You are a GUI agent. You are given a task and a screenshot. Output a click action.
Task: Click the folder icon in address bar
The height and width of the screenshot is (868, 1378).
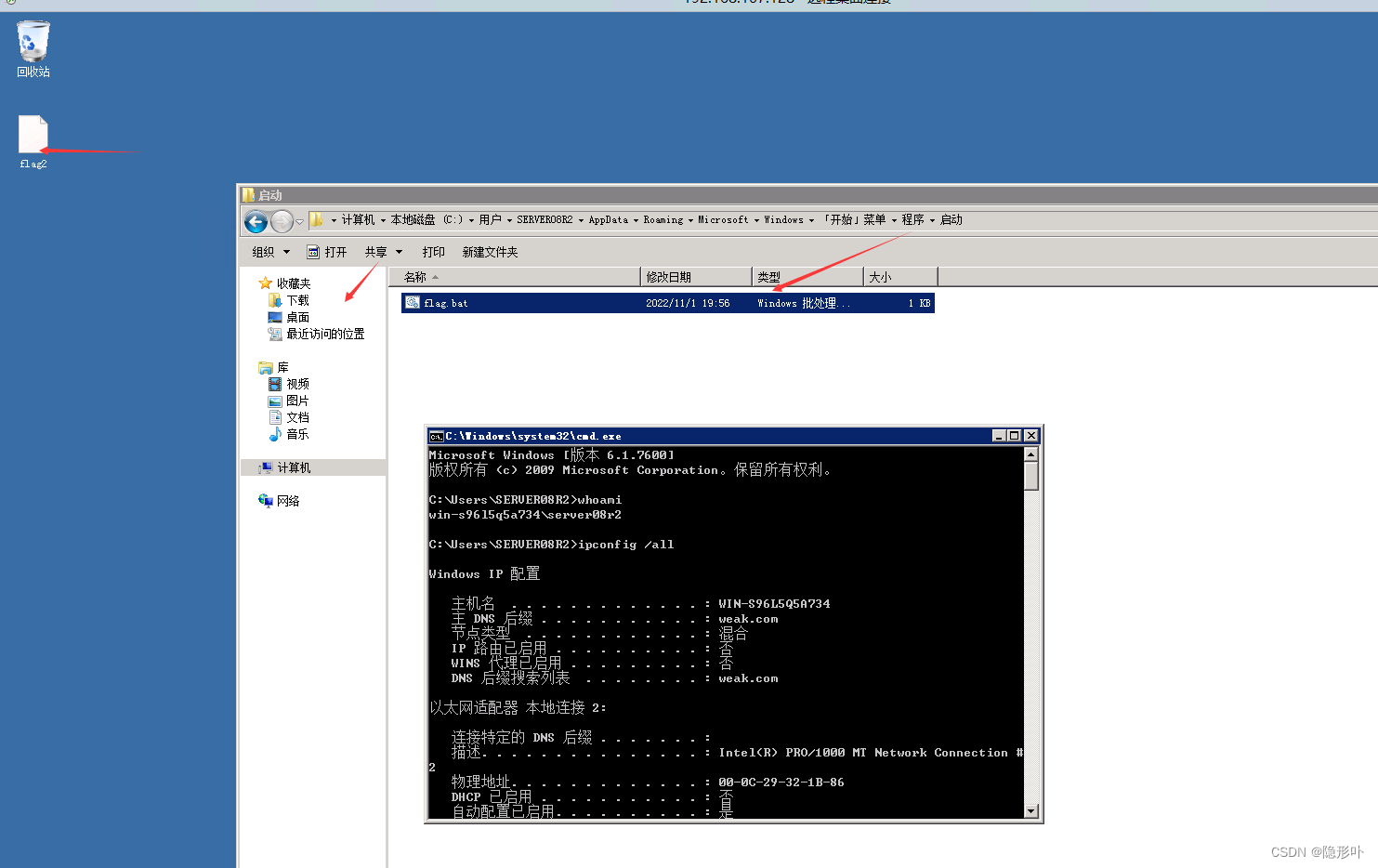click(317, 220)
